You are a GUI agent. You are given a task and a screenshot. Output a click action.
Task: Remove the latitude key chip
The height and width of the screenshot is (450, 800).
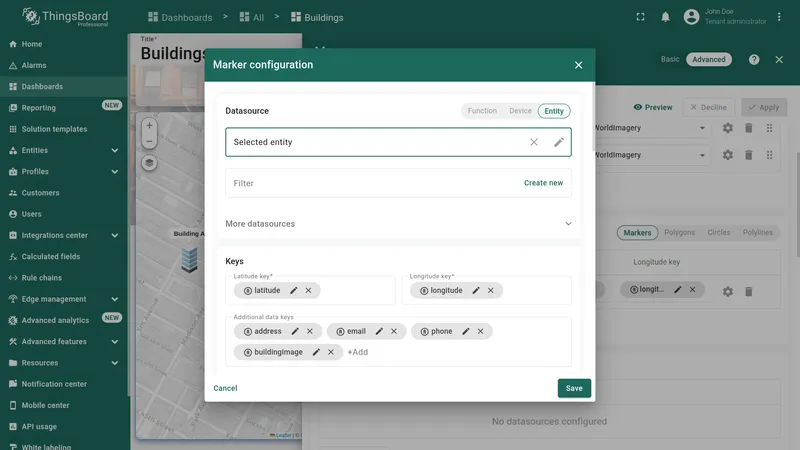(x=308, y=290)
